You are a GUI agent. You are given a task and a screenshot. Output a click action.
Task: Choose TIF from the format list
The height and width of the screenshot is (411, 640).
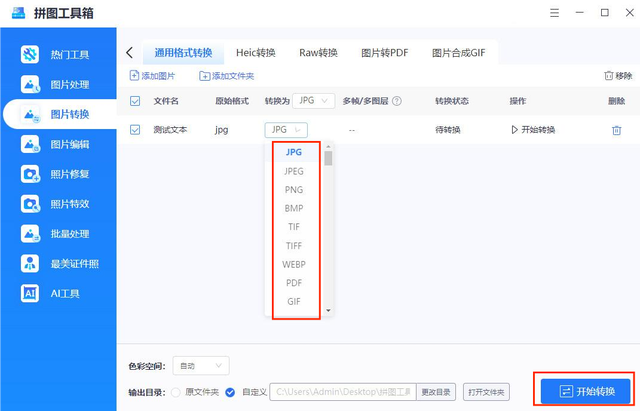(294, 227)
